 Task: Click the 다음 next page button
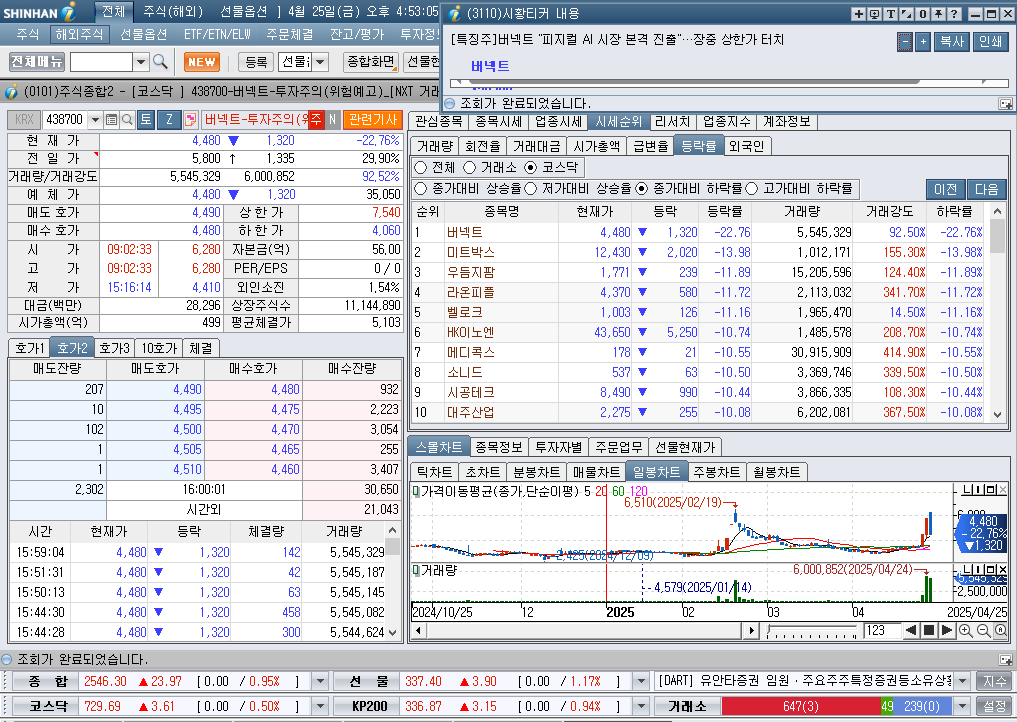pos(987,189)
